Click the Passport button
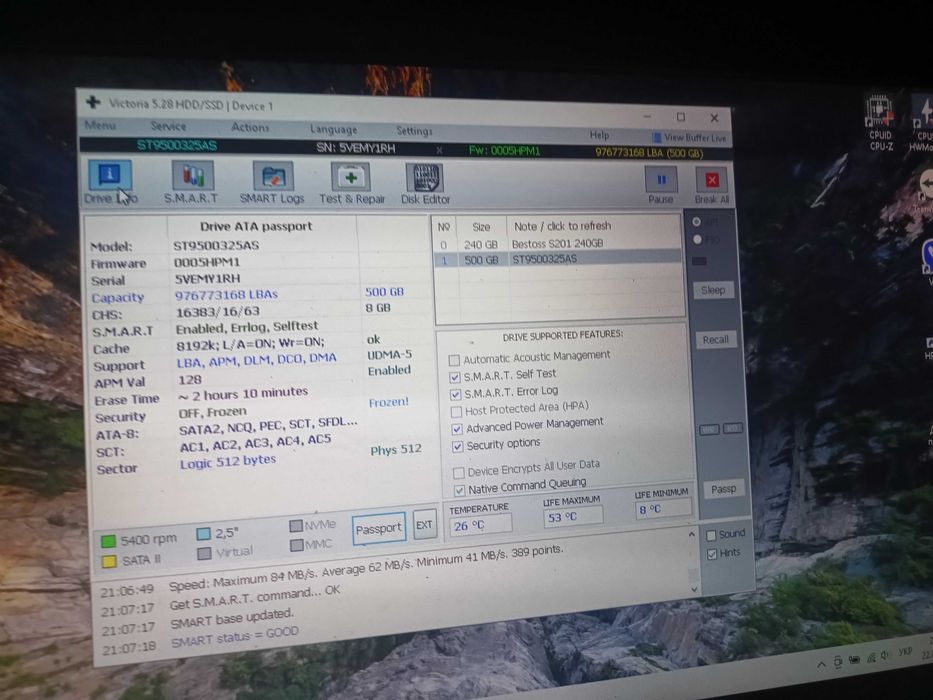The height and width of the screenshot is (700, 933). [x=378, y=528]
